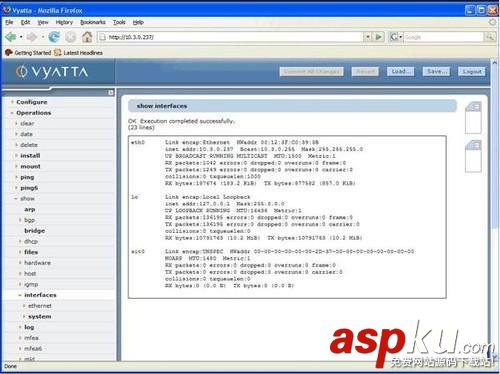Select the bridge tree item

[34, 231]
